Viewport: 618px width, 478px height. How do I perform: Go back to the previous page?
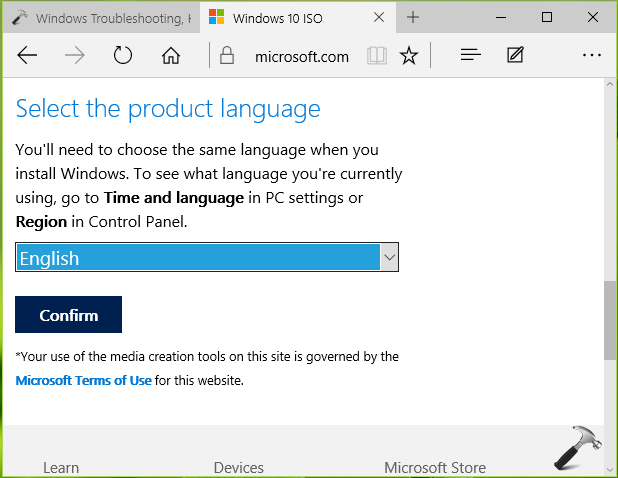click(27, 55)
